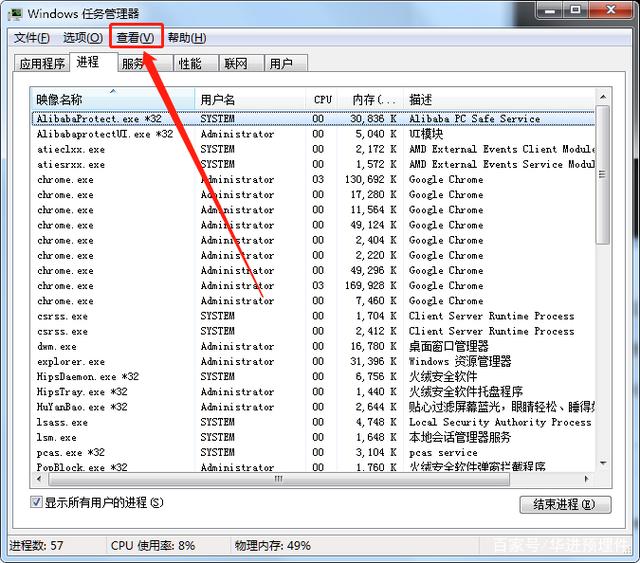Select dwm.exe process
The image size is (640, 563).
click(313, 347)
